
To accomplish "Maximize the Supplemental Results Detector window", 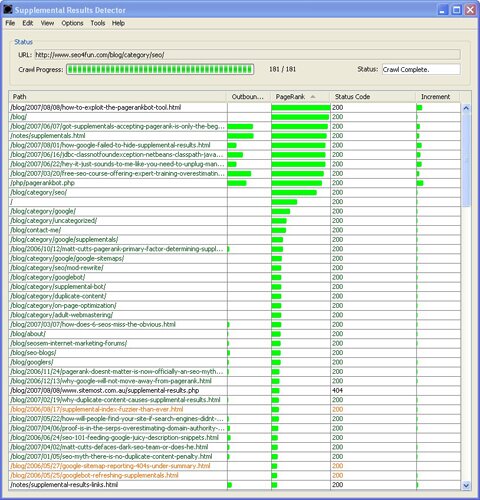I will tap(456, 10).
